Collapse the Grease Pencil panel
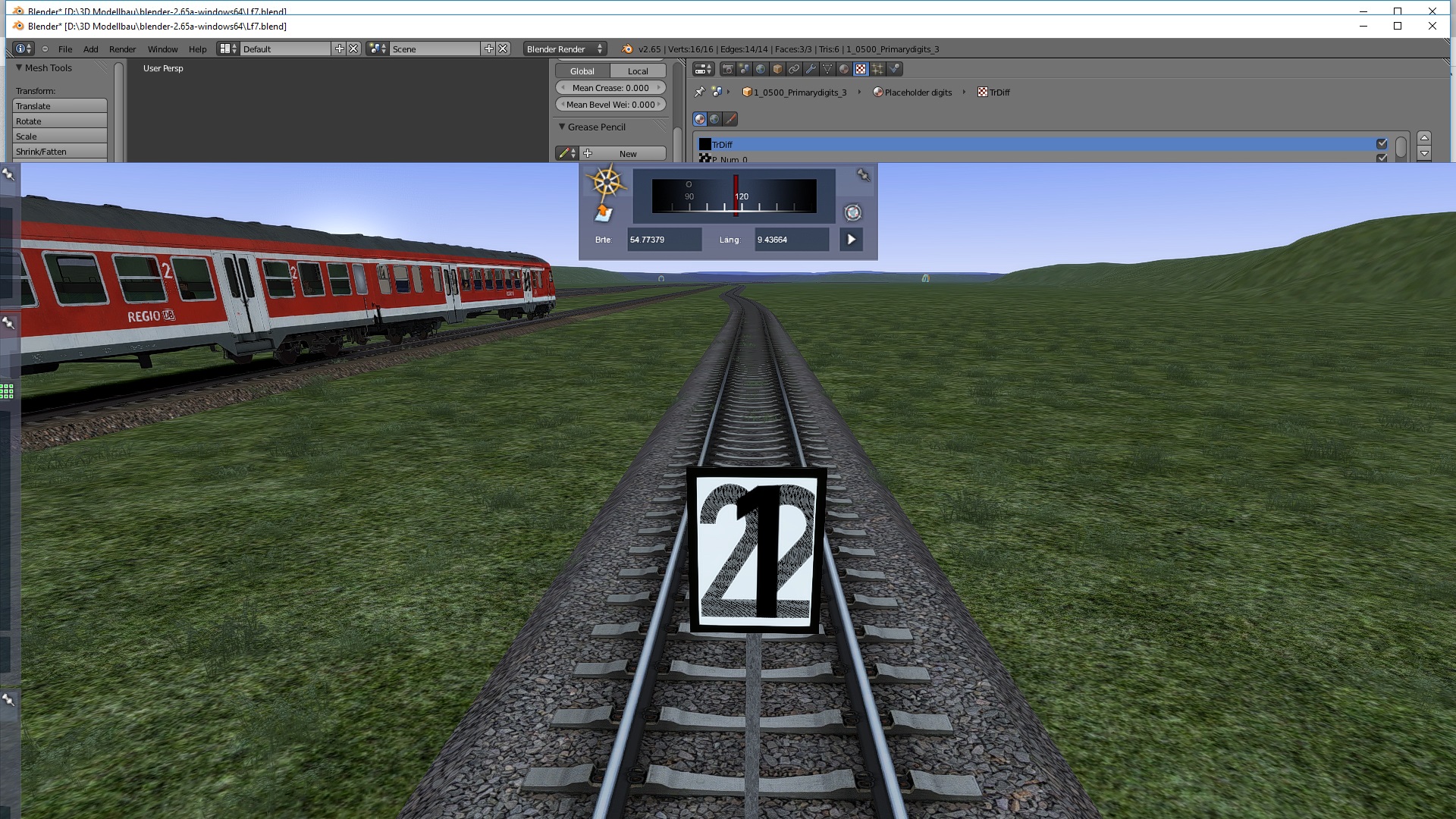Image resolution: width=1456 pixels, height=819 pixels. click(x=562, y=127)
